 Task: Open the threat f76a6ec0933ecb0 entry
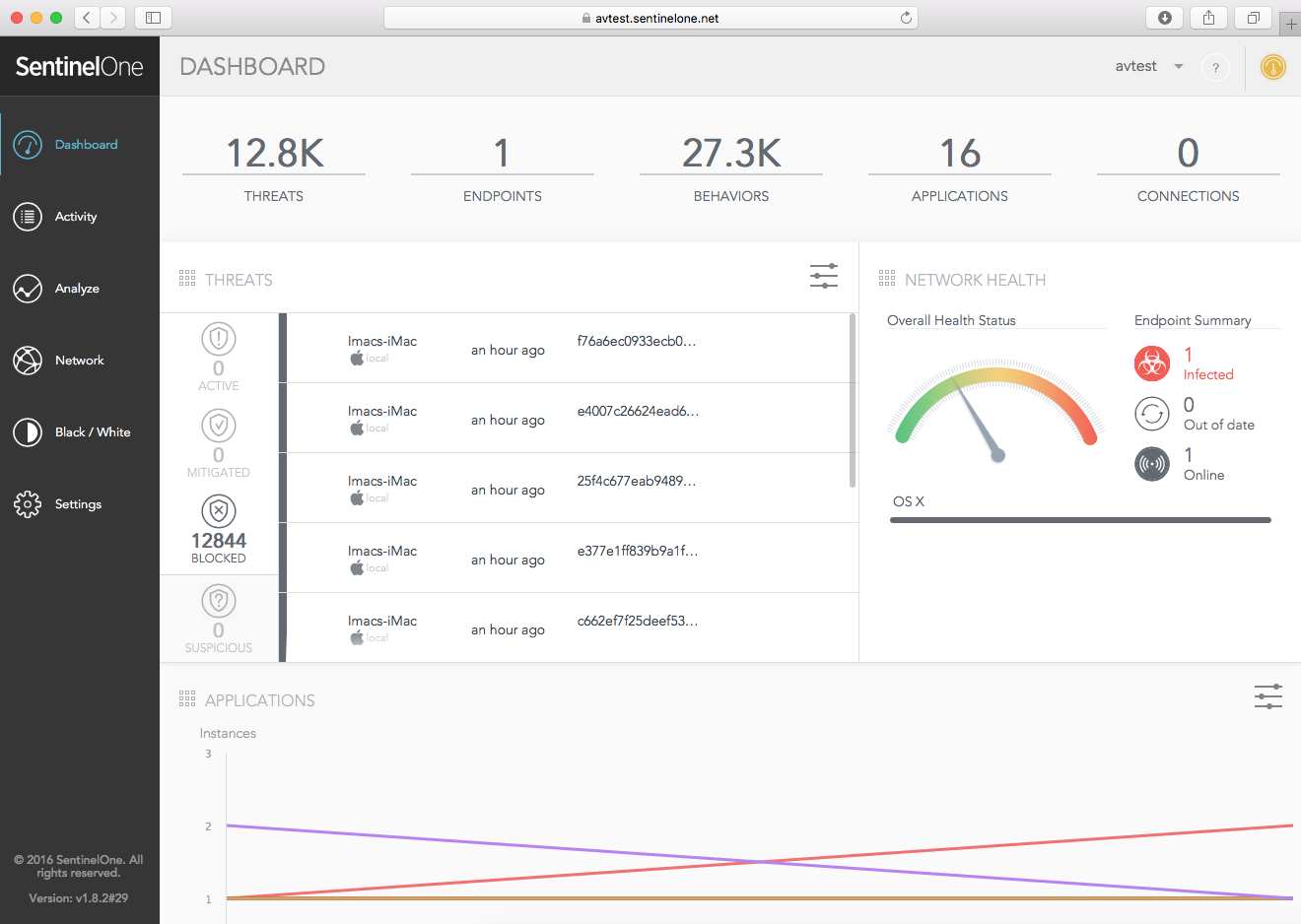click(x=636, y=342)
